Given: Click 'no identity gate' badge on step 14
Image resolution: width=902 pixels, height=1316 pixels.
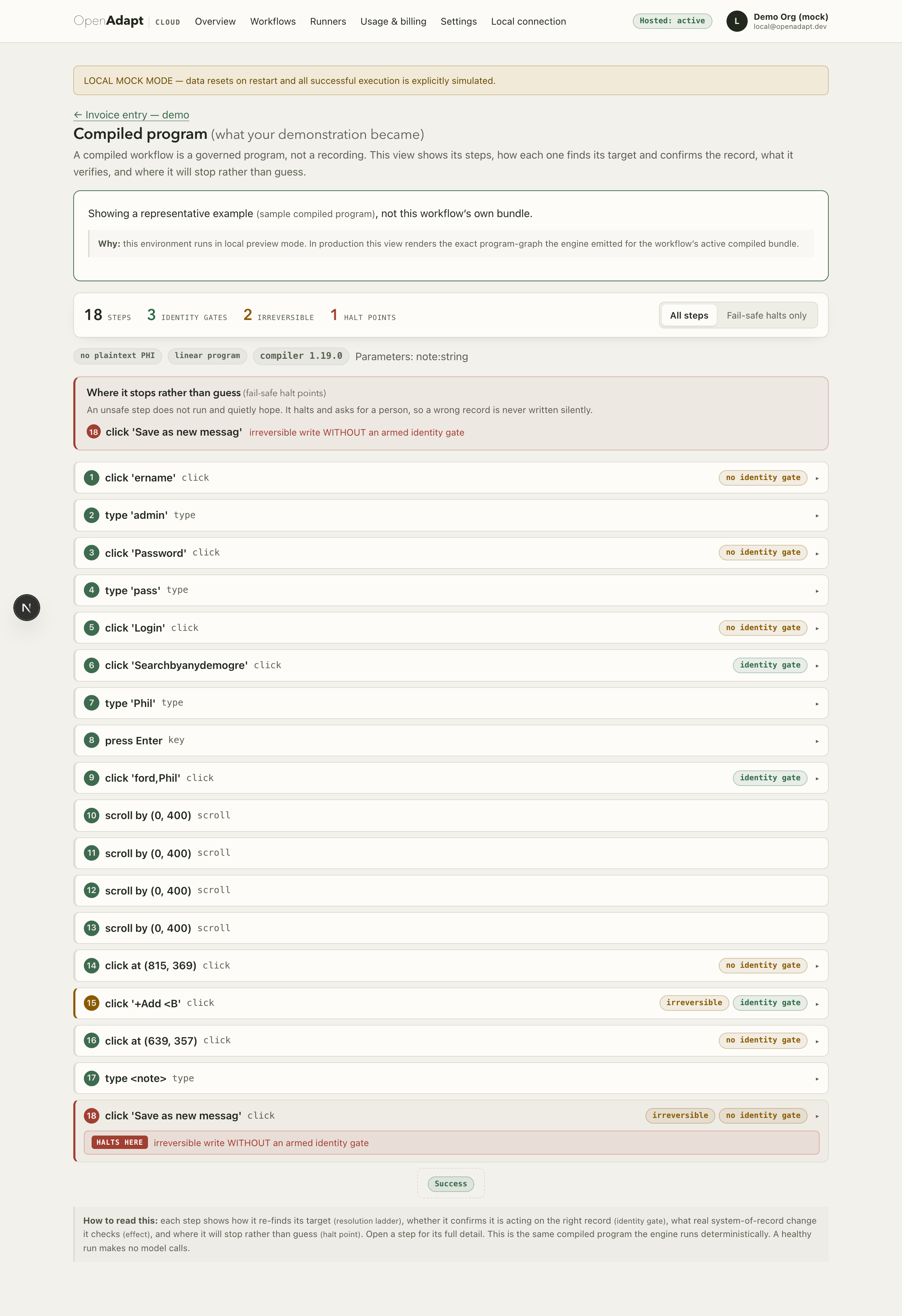Looking at the screenshot, I should [763, 965].
